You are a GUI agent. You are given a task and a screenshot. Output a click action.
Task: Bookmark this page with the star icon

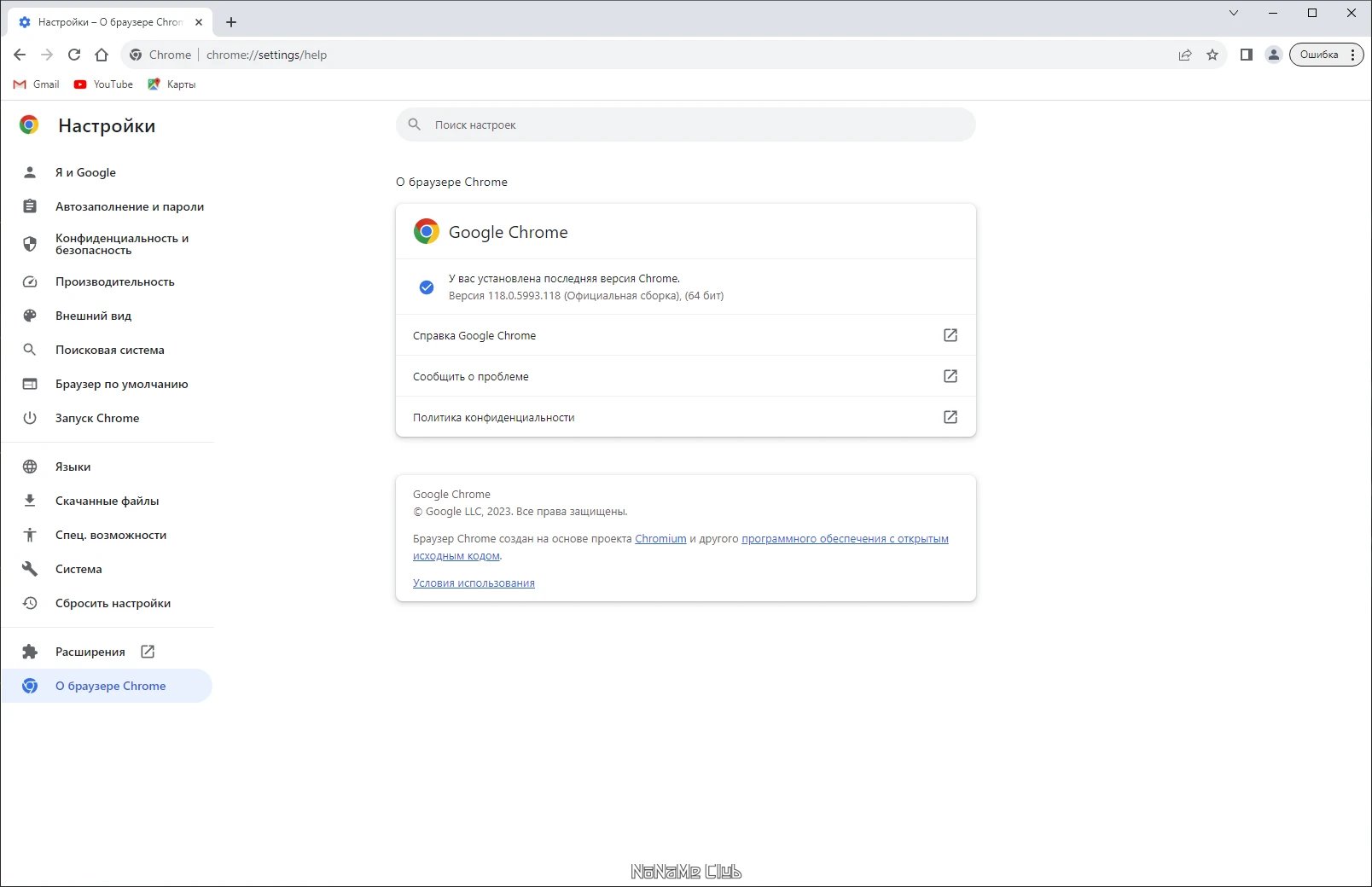point(1212,55)
